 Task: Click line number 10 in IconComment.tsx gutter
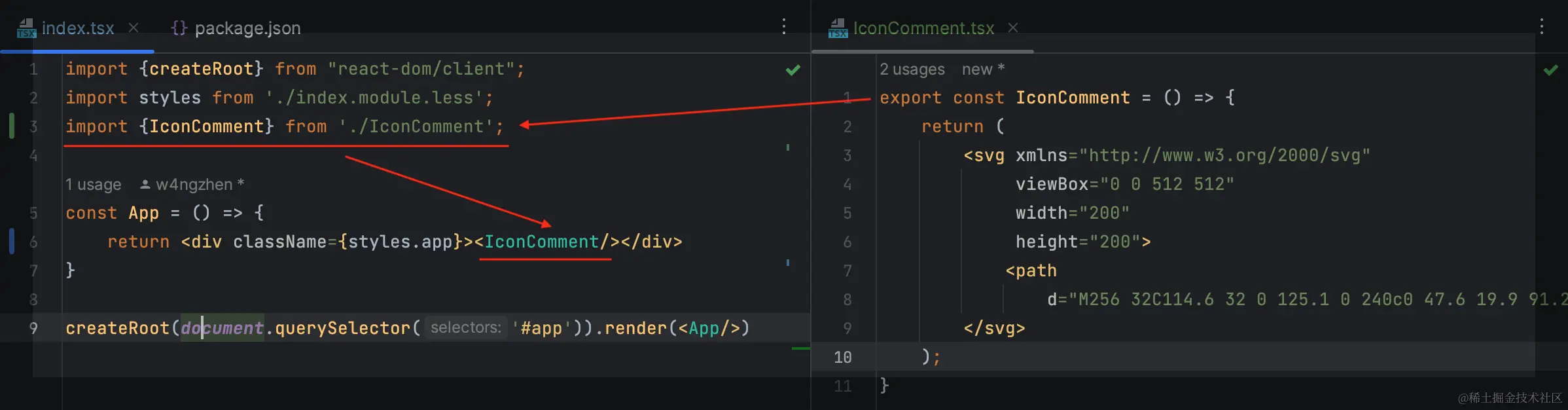click(843, 357)
